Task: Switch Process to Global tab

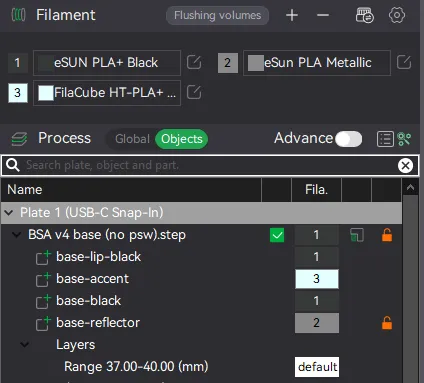Action: point(132,139)
